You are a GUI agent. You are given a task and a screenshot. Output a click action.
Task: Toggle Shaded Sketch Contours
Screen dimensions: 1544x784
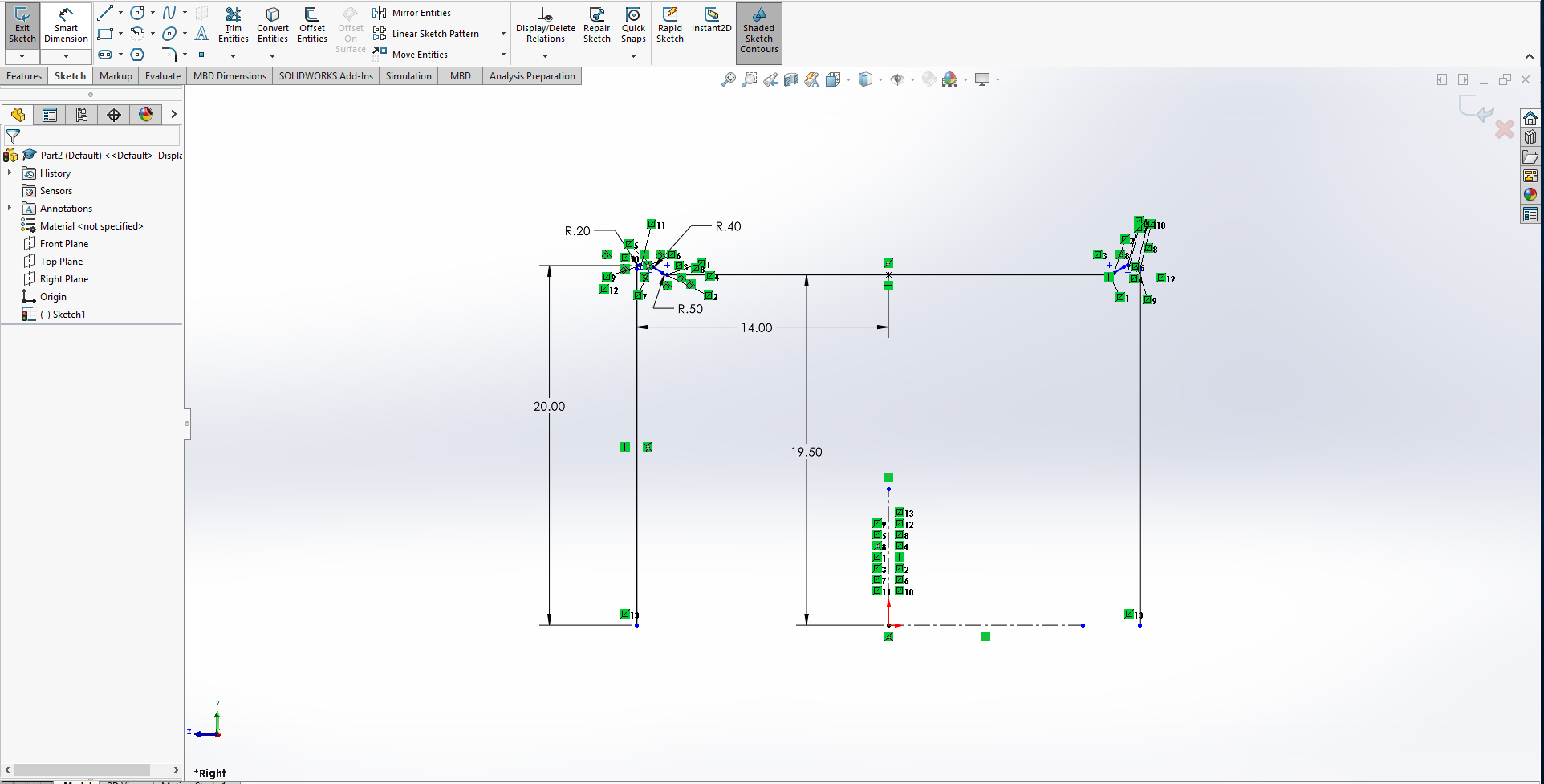759,32
